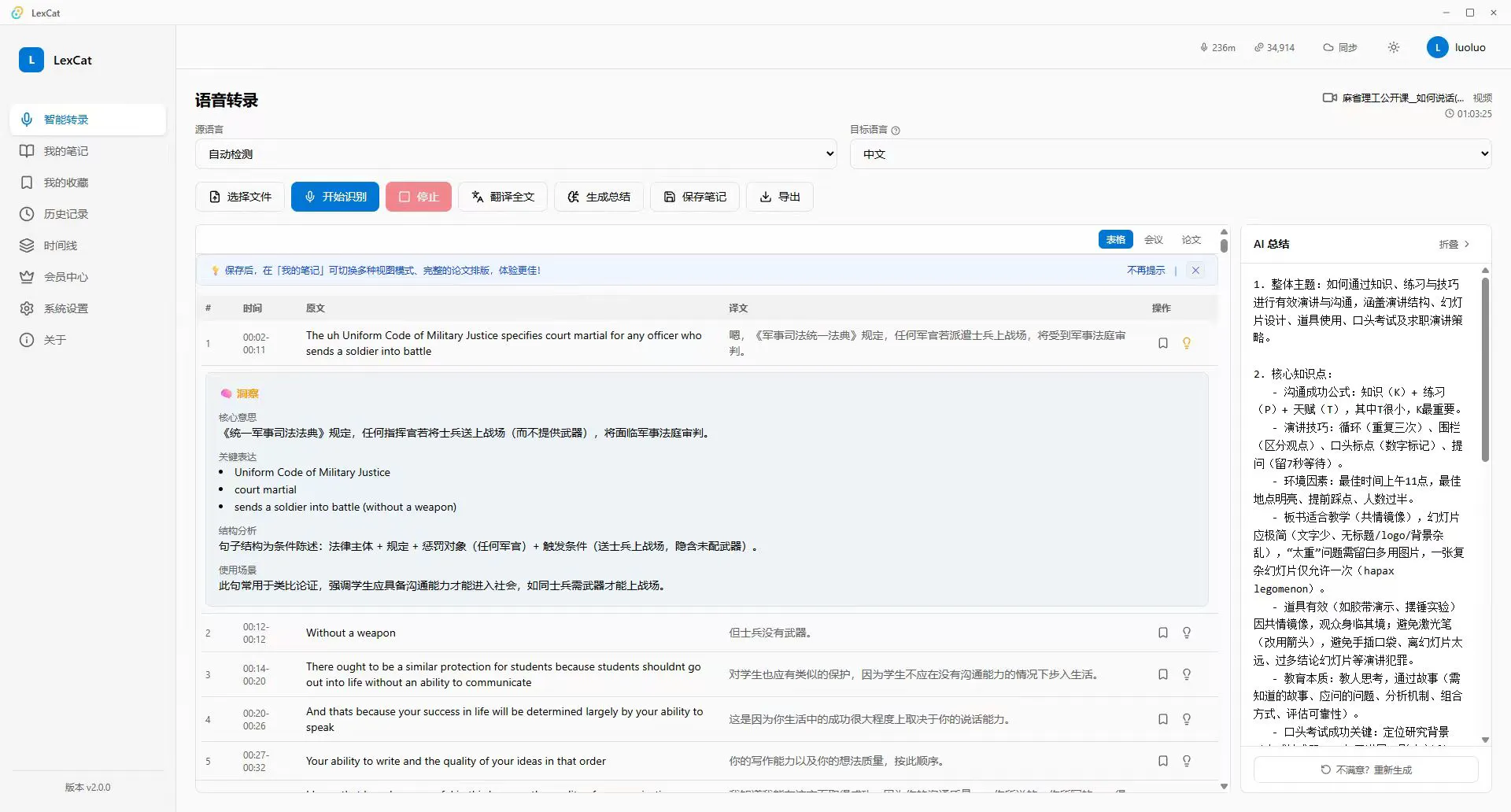This screenshot has width=1511, height=812.
Task: Click the 导出 button
Action: tap(780, 197)
